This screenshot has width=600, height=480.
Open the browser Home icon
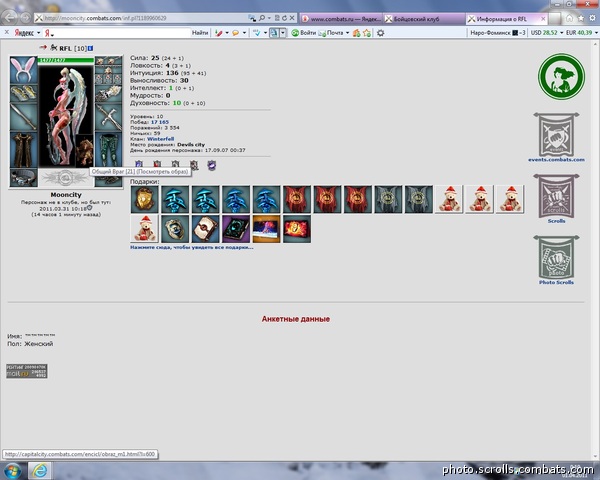click(569, 18)
